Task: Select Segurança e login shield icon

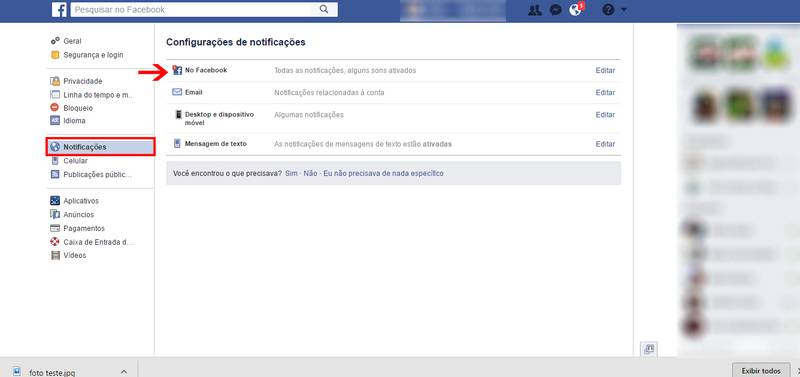Action: [55, 55]
